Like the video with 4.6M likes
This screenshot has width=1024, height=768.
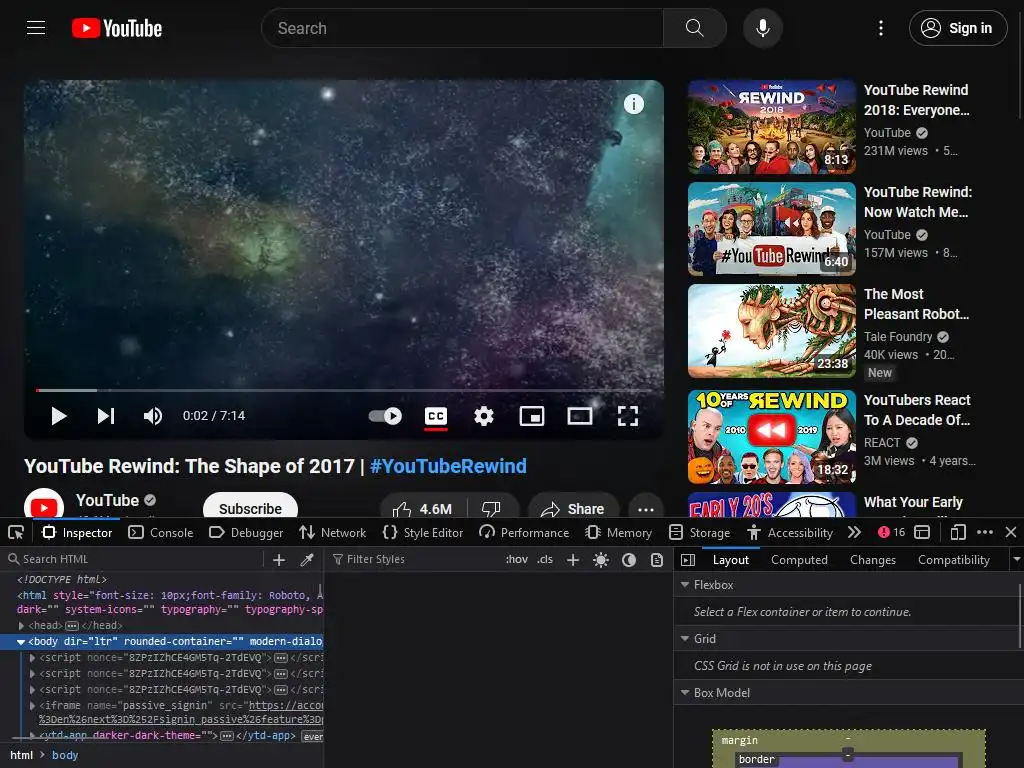coord(424,509)
